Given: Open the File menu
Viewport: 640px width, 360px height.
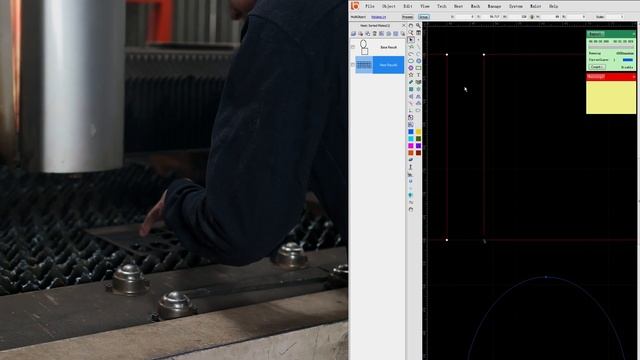Looking at the screenshot, I should pyautogui.click(x=370, y=6).
